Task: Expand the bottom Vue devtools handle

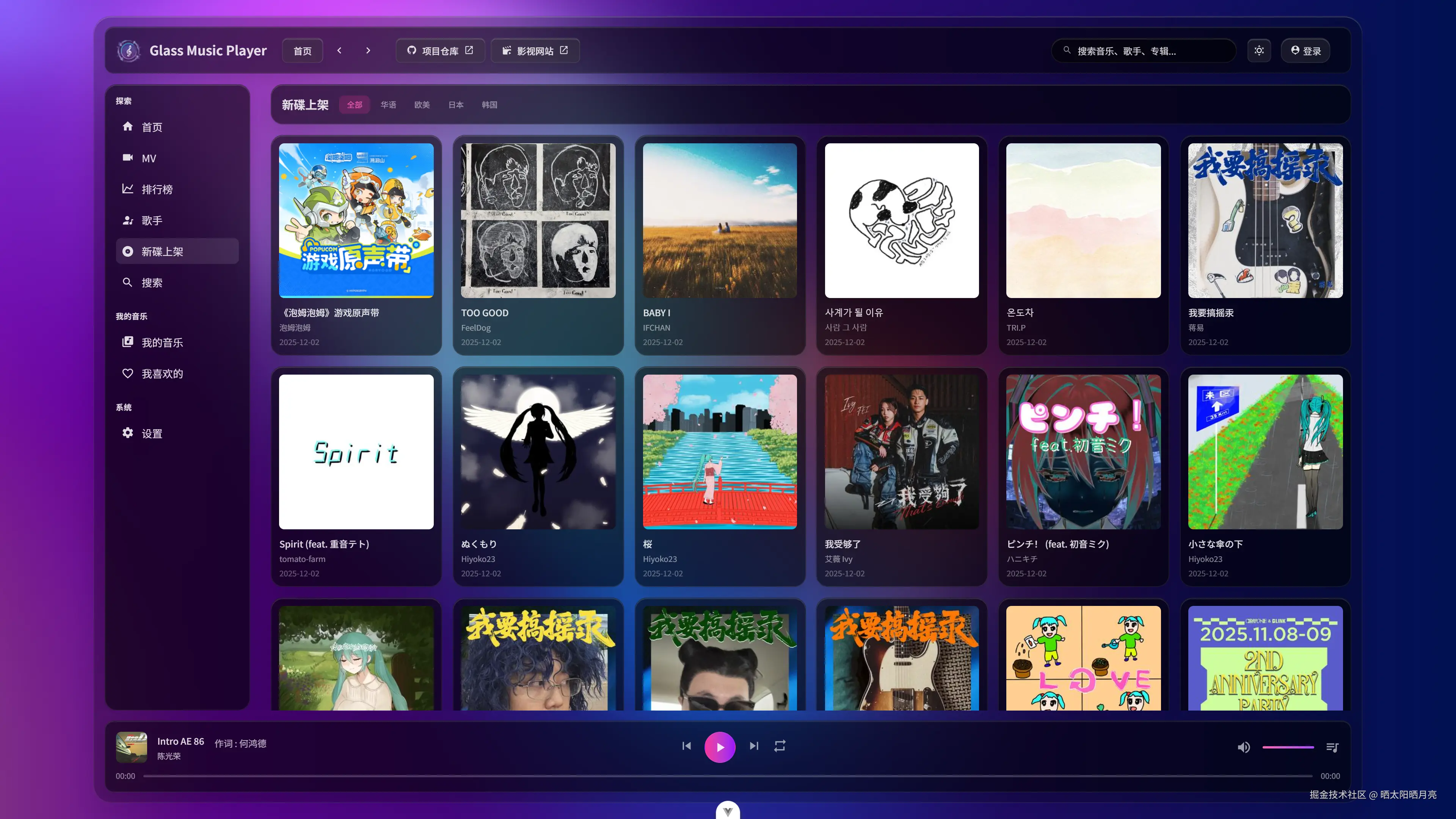Action: click(x=728, y=811)
